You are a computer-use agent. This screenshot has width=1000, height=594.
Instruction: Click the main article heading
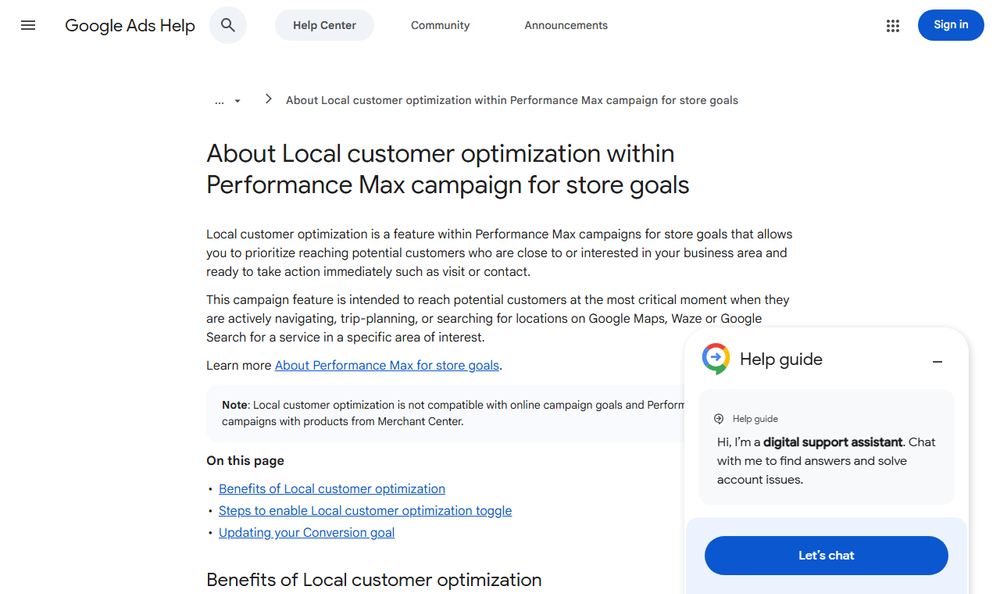click(448, 169)
